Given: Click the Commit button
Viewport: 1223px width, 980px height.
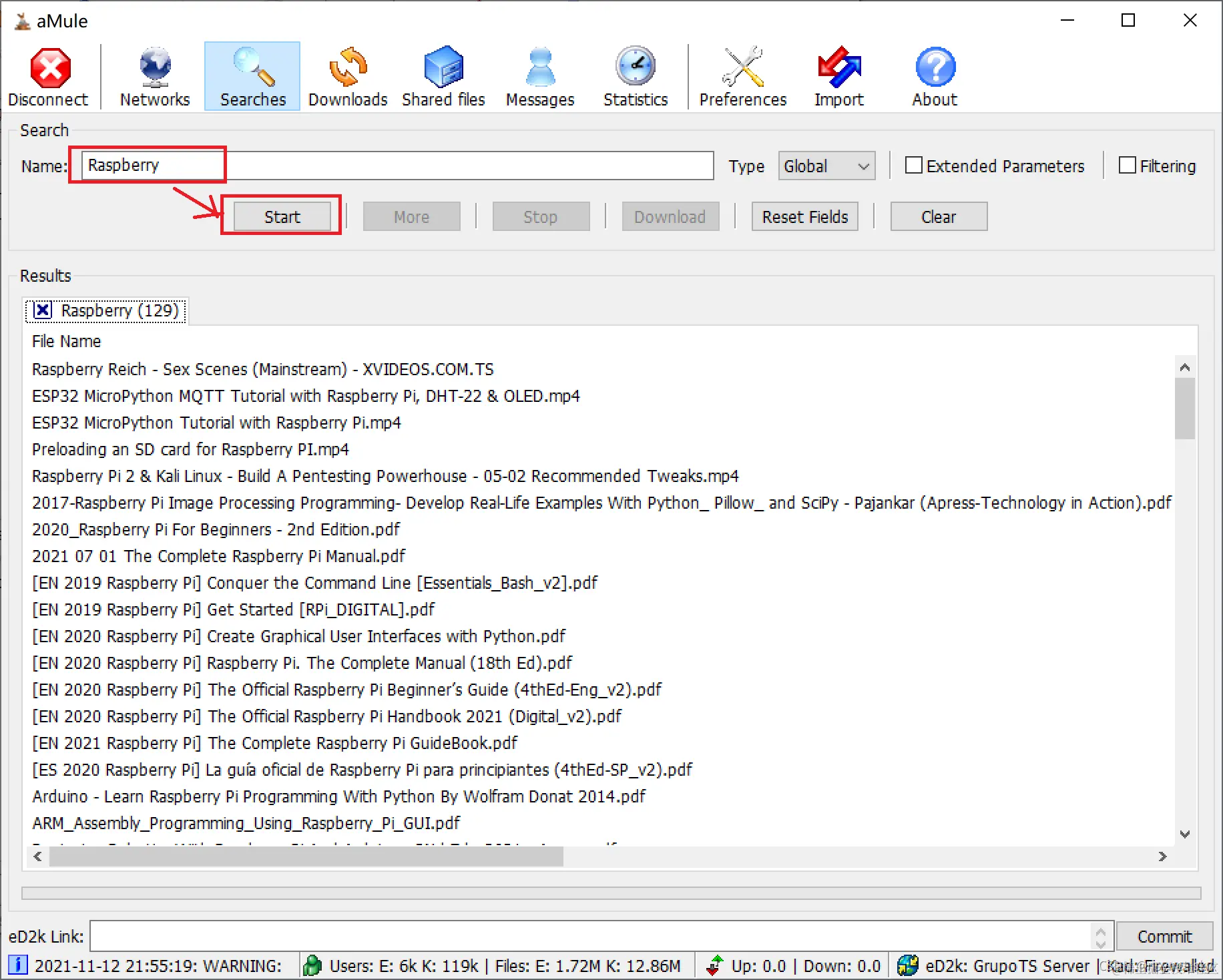Looking at the screenshot, I should 1165,937.
